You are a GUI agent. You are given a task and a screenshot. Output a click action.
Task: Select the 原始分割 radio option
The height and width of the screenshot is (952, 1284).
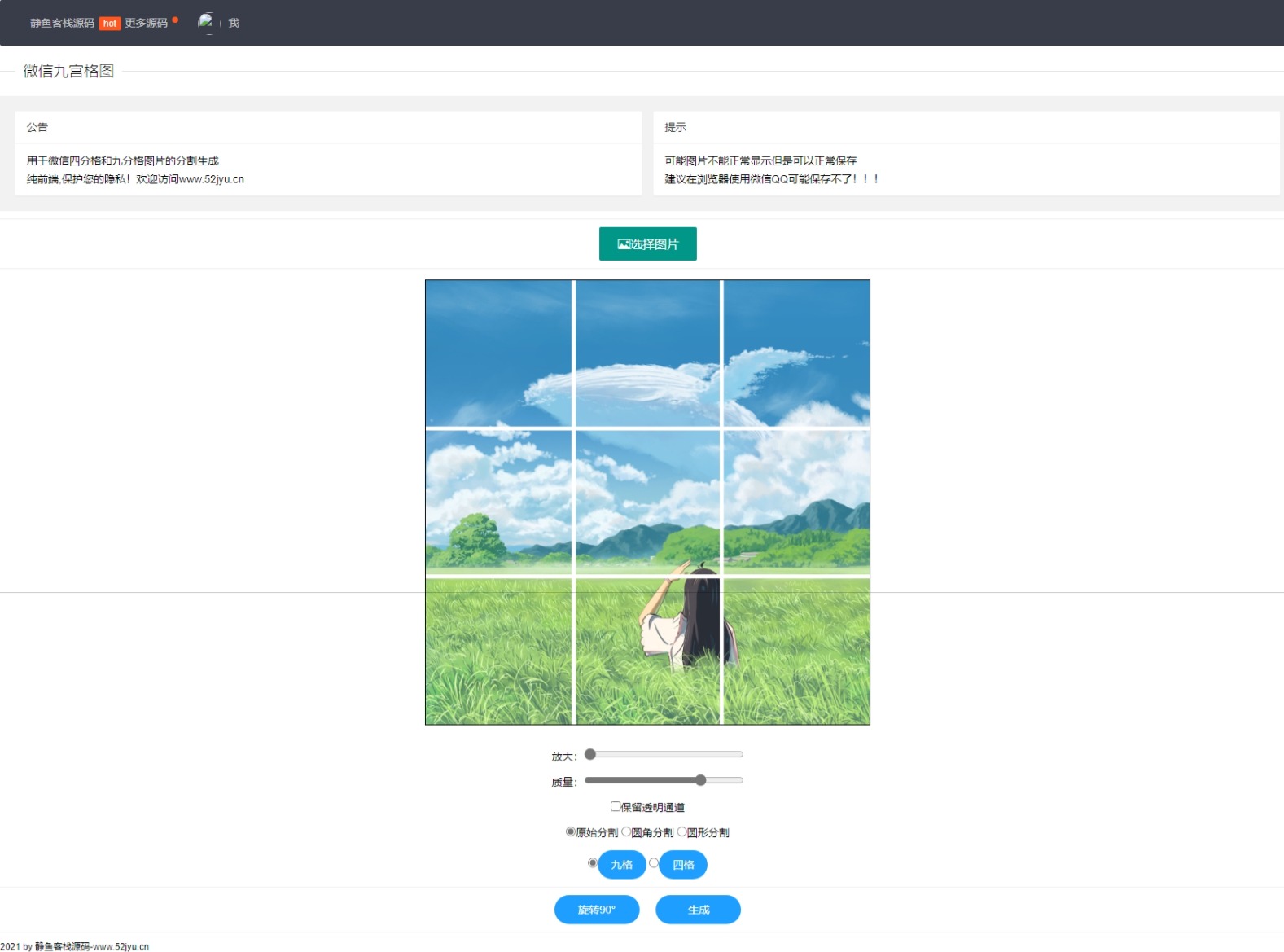[571, 831]
